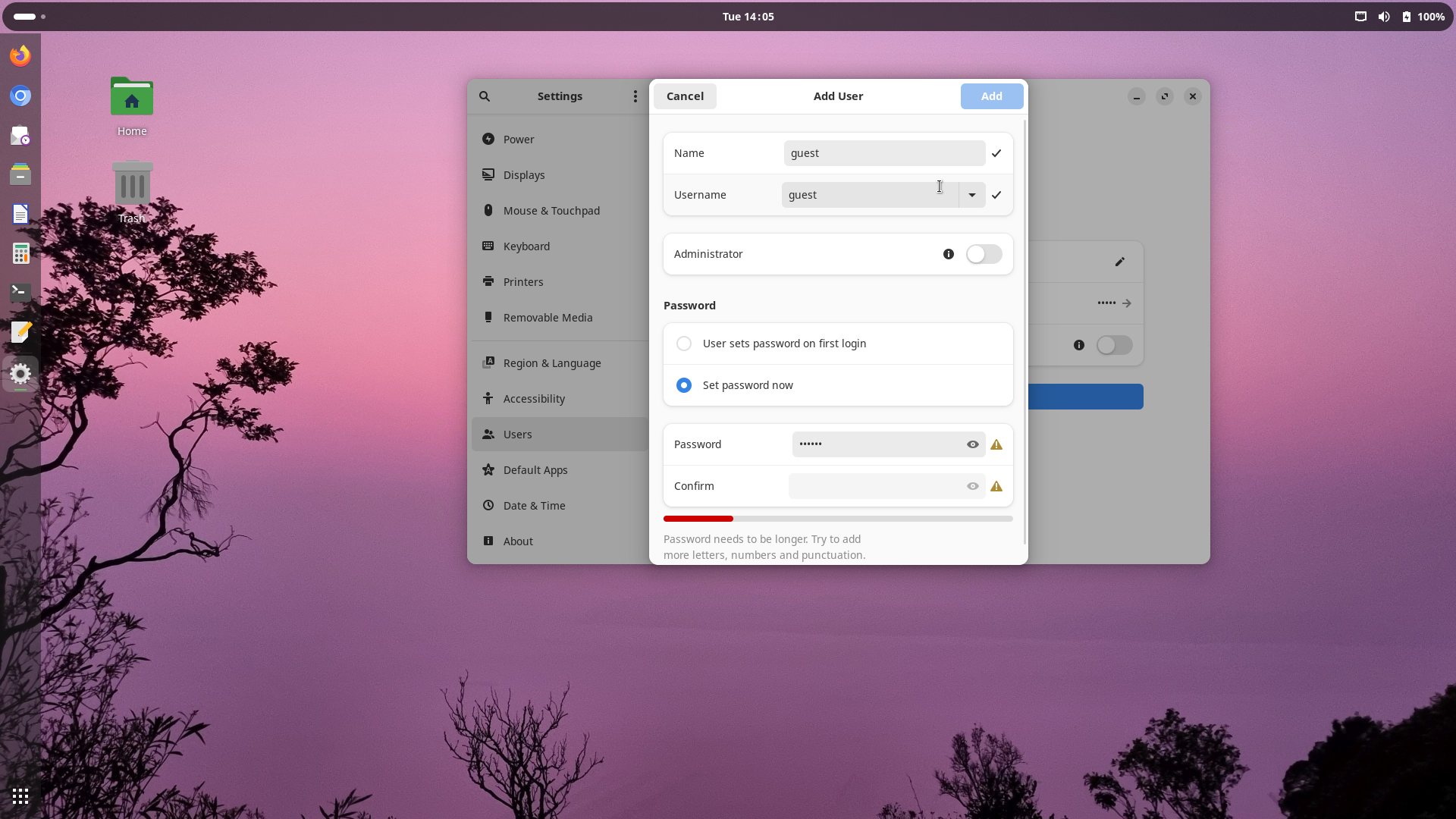Click the Add User dialog scrollbar
1456x819 pixels.
(1025, 331)
